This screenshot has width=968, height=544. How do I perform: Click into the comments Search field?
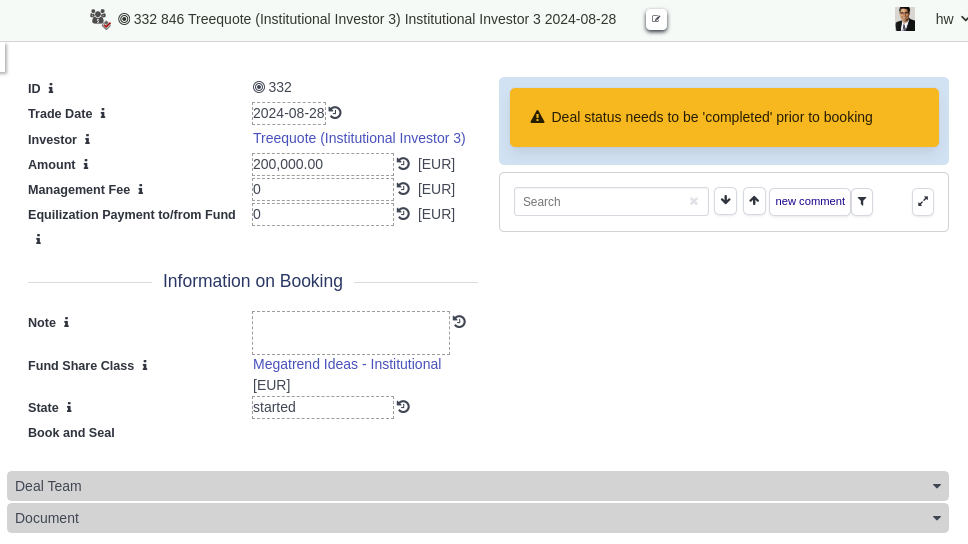coord(602,202)
